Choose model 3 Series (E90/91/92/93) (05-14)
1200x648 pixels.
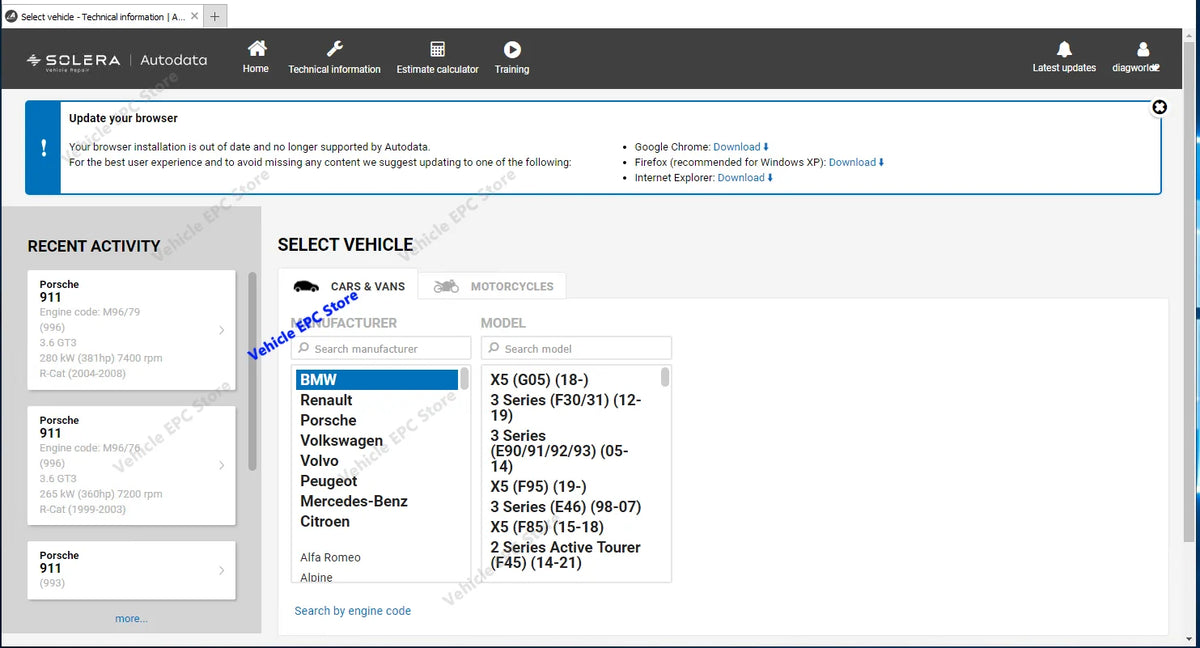[x=559, y=451]
